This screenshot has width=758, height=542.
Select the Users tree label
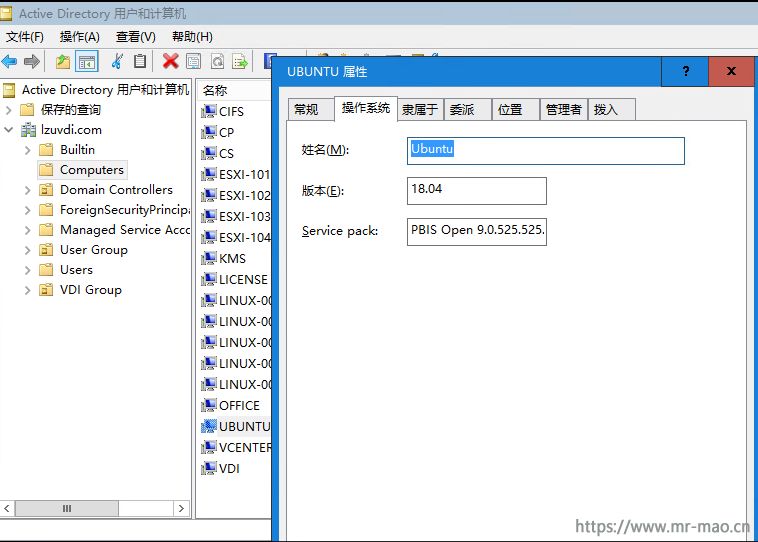(x=76, y=270)
